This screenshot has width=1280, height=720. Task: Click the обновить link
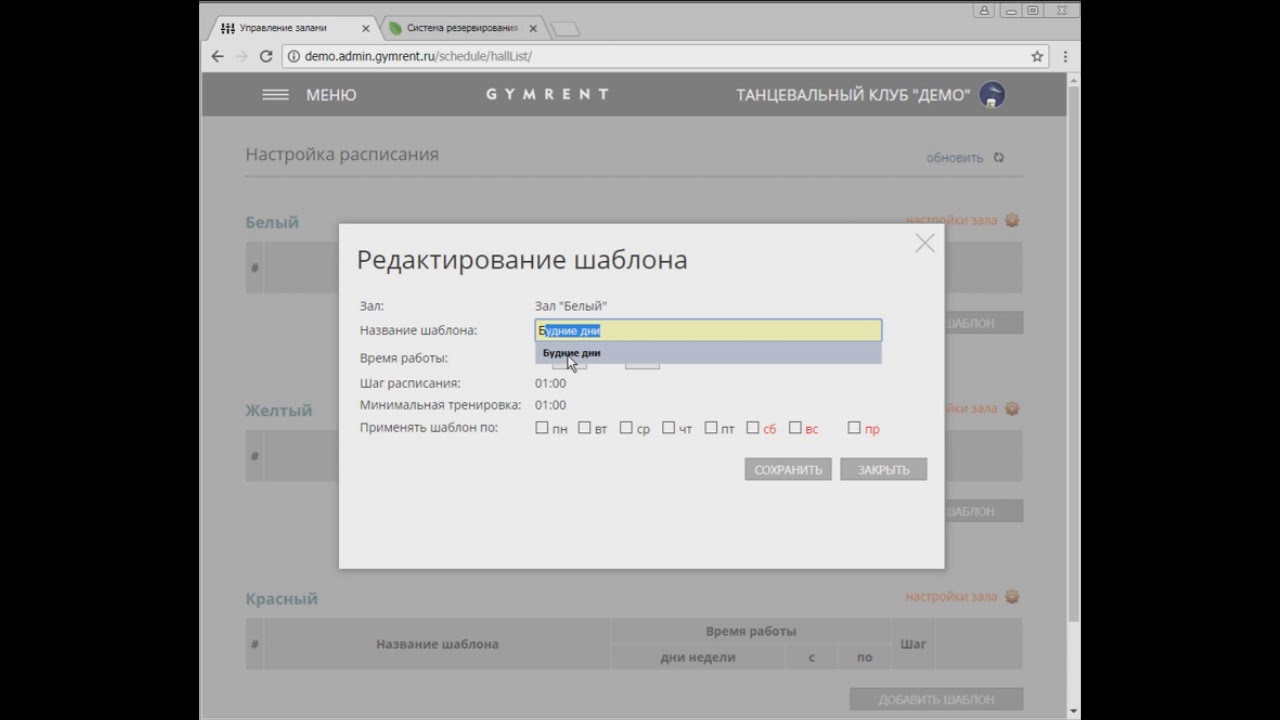point(955,158)
